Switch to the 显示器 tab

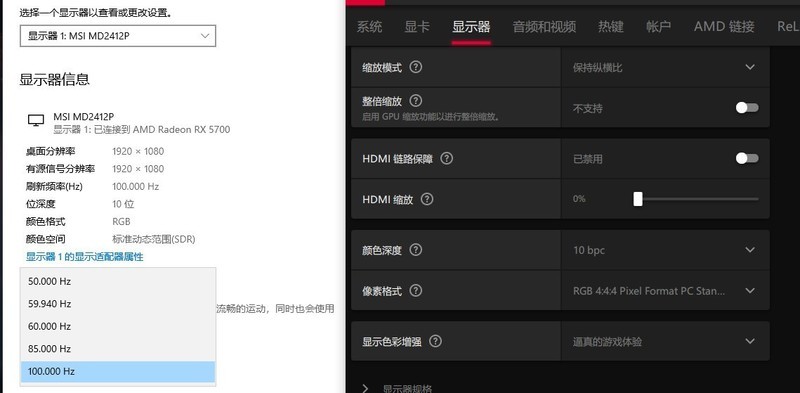pos(471,27)
